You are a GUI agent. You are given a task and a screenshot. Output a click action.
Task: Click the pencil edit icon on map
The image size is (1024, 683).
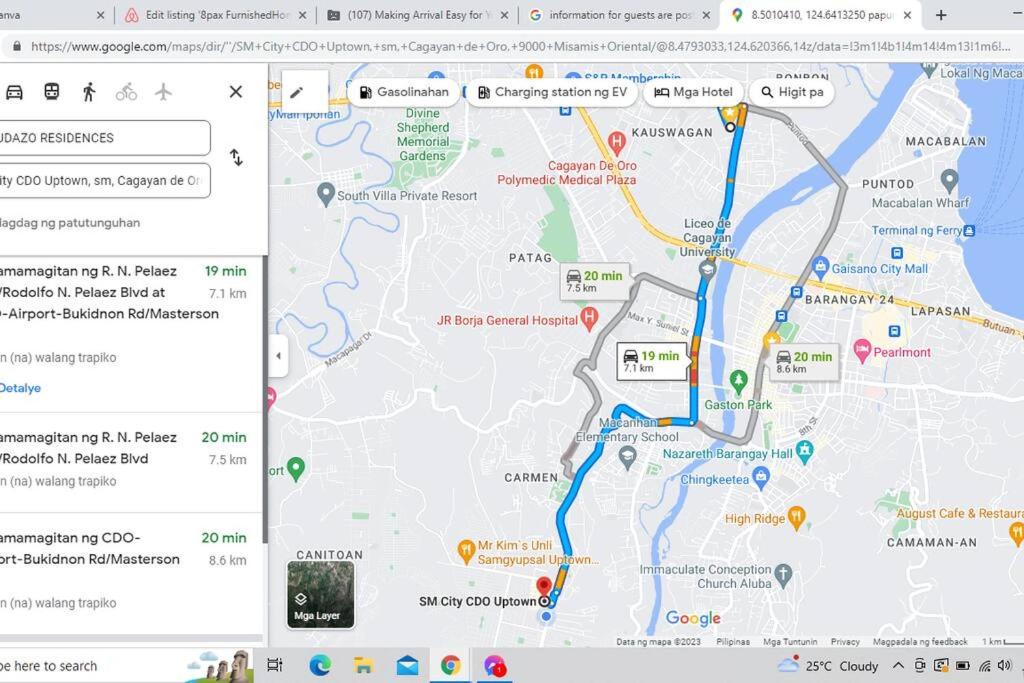click(296, 92)
